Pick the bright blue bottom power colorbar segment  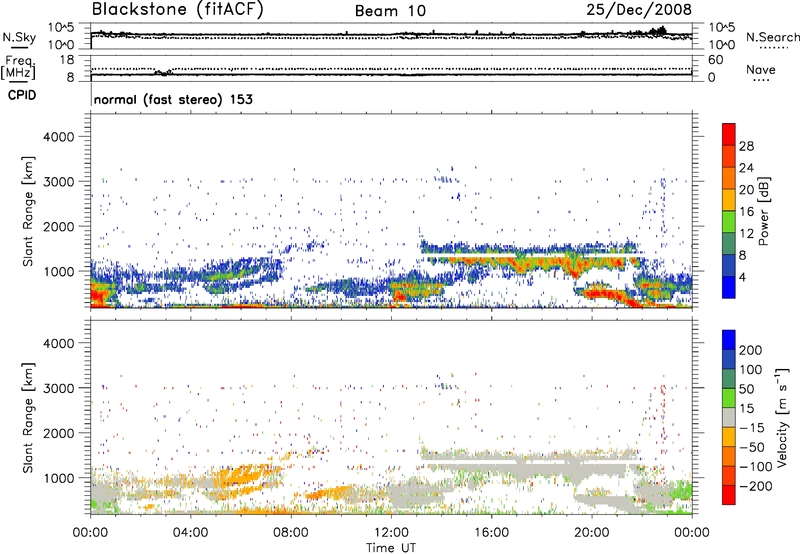pyautogui.click(x=729, y=287)
